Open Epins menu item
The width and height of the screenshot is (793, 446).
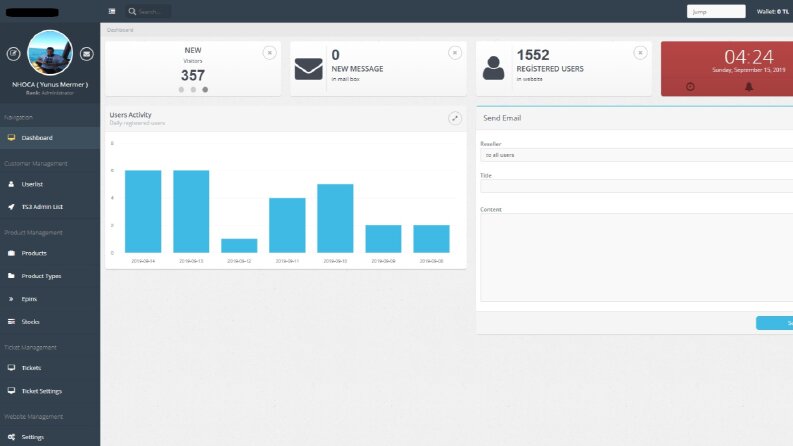tap(50, 299)
